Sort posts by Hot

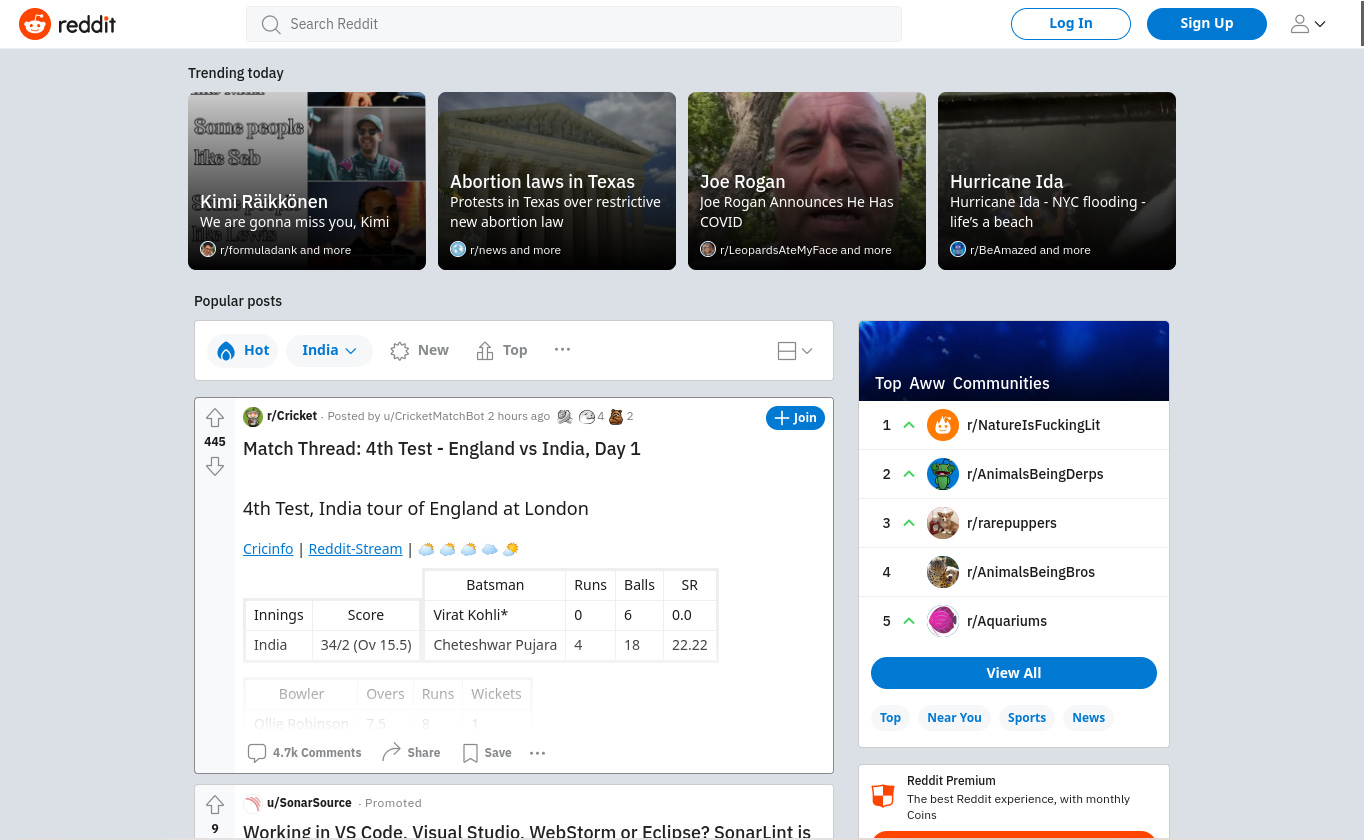pyautogui.click(x=242, y=351)
